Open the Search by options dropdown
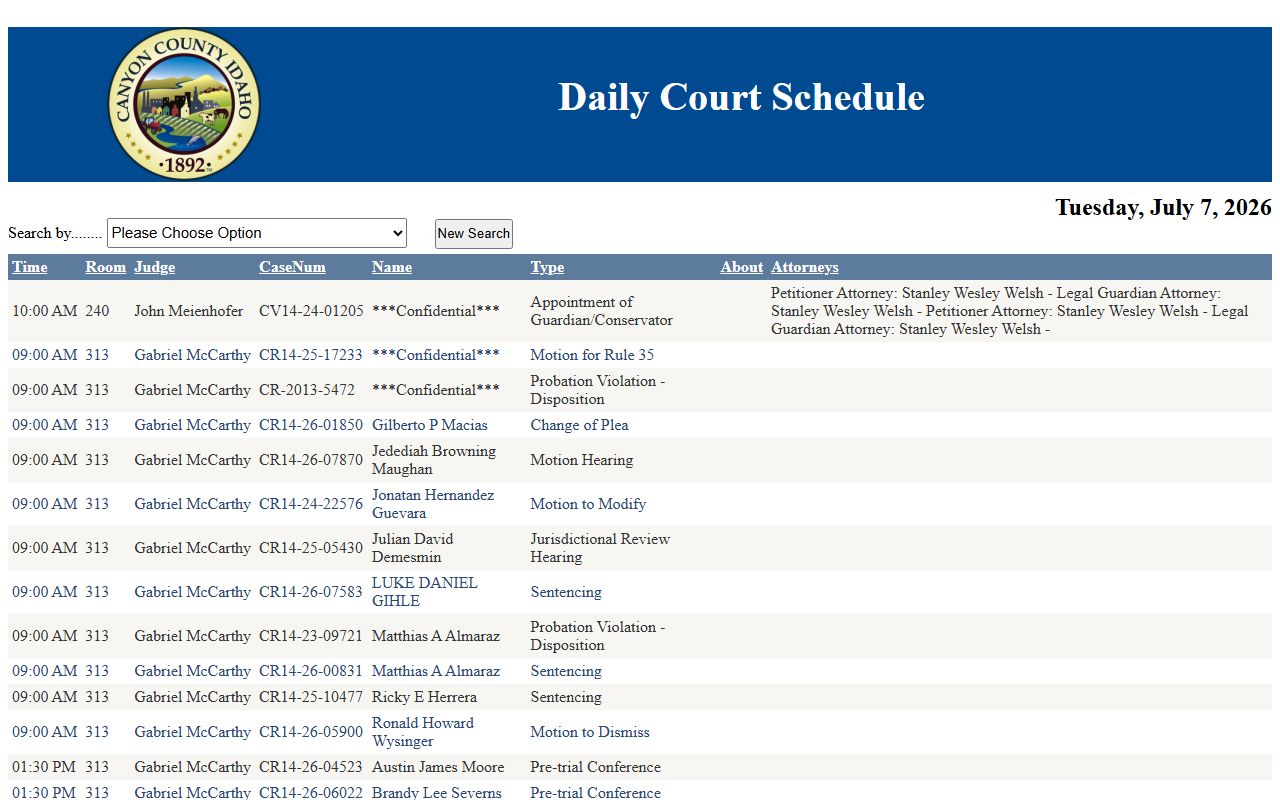 point(257,233)
